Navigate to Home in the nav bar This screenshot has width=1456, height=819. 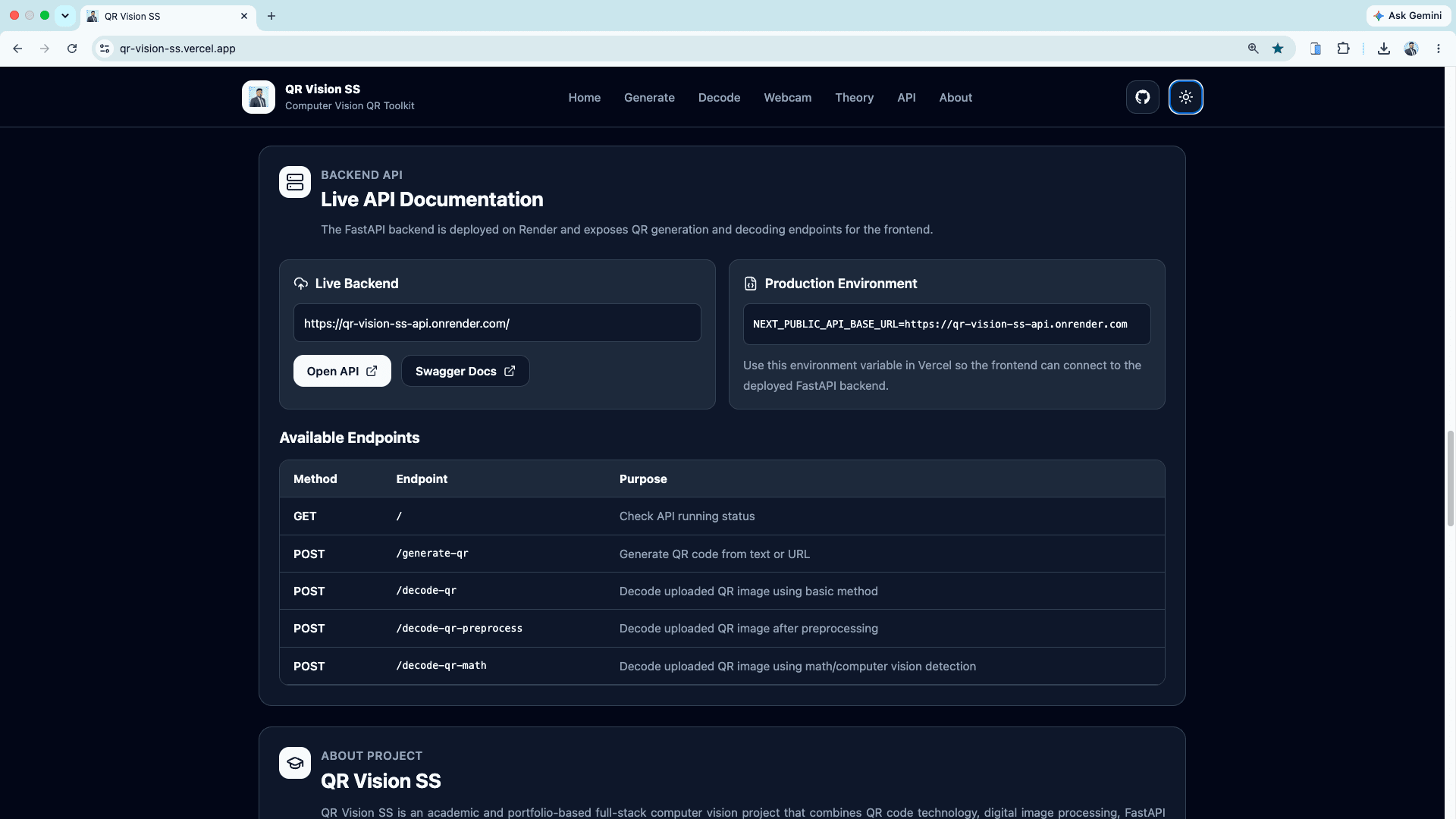(x=584, y=98)
